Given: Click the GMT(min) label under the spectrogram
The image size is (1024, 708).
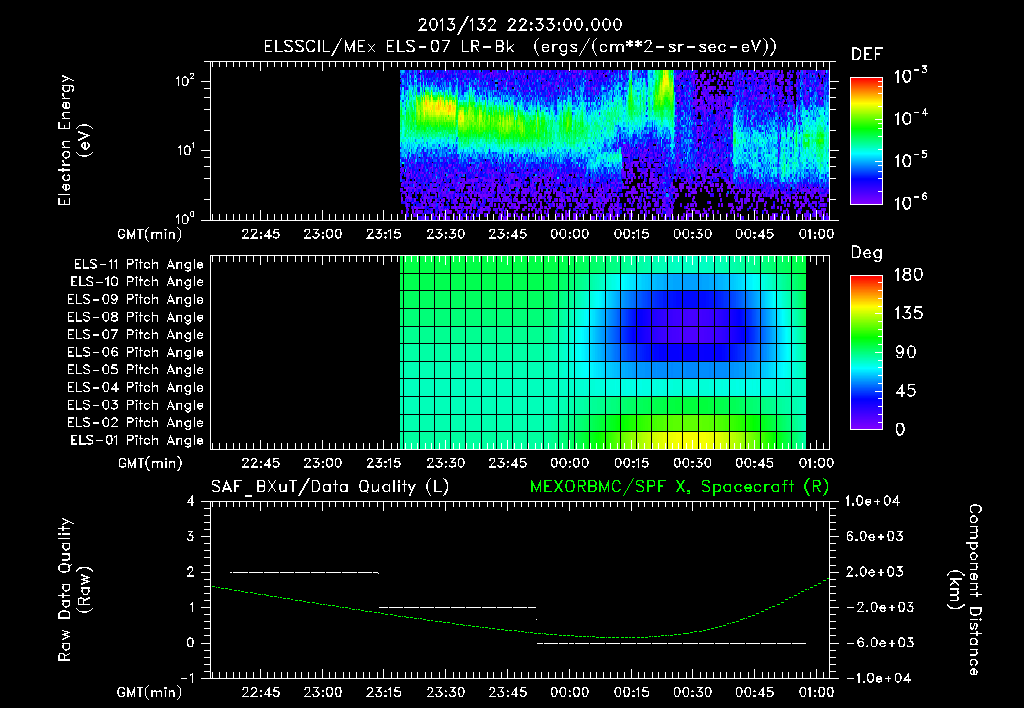Looking at the screenshot, I should pos(150,234).
